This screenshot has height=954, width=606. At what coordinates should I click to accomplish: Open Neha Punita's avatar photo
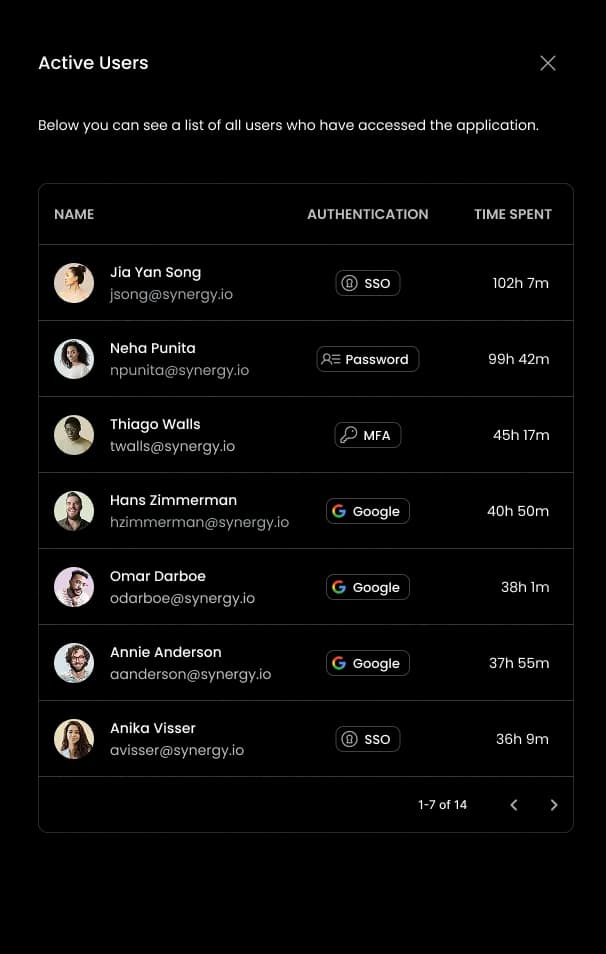74,359
